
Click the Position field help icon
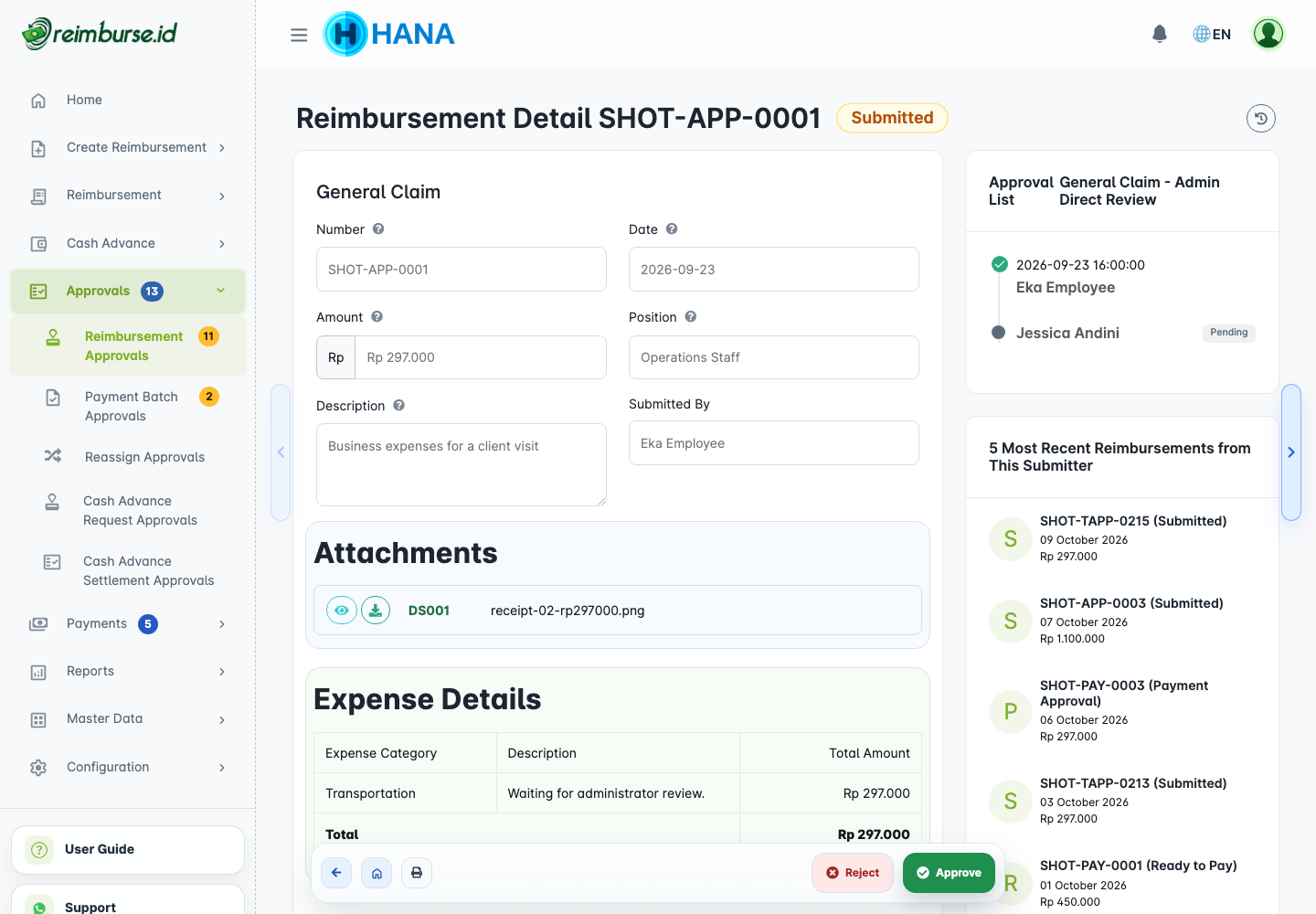(x=691, y=316)
